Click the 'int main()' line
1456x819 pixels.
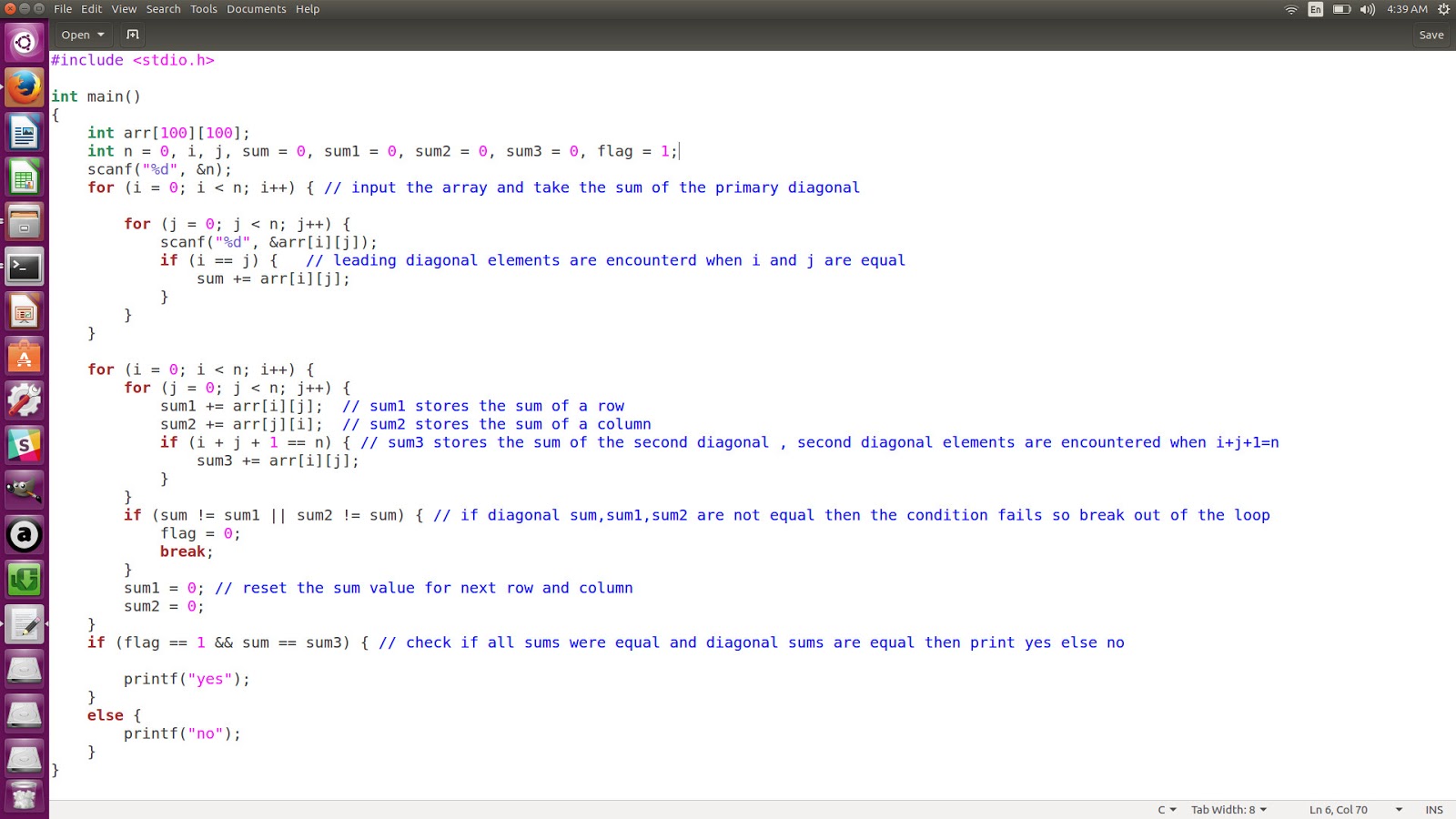point(96,96)
